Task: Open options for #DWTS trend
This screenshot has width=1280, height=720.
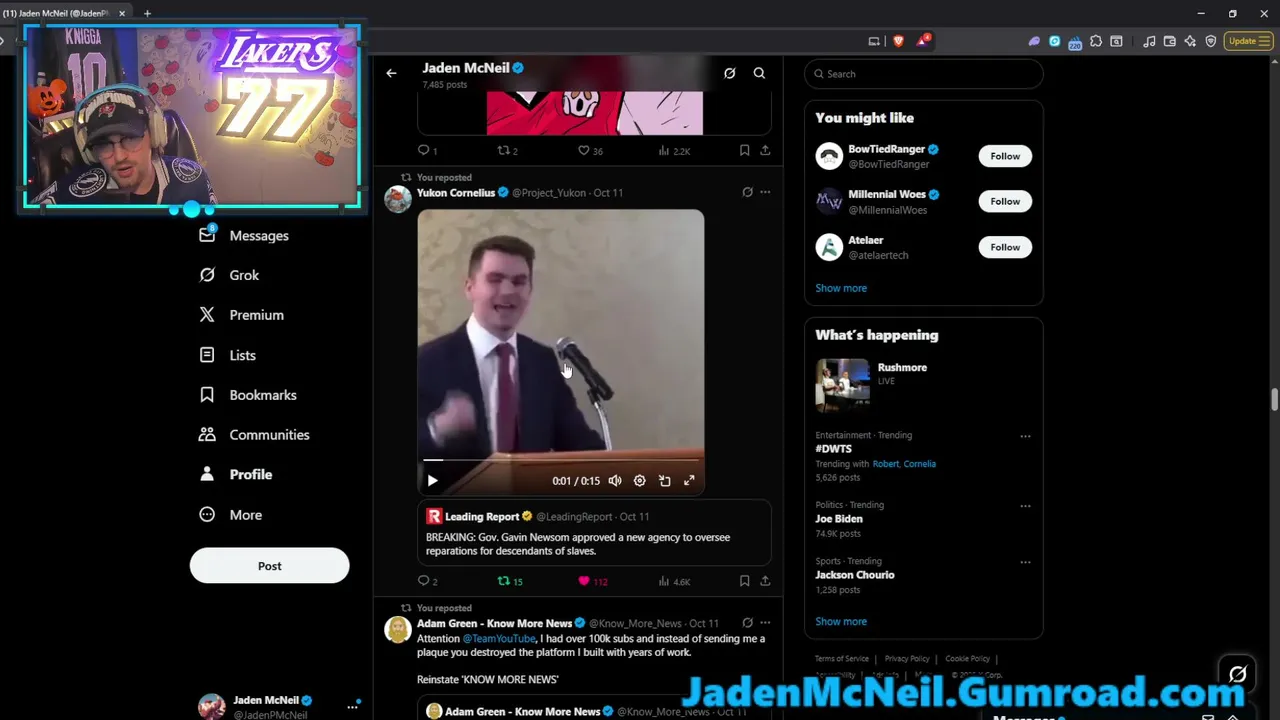Action: pos(1025,436)
